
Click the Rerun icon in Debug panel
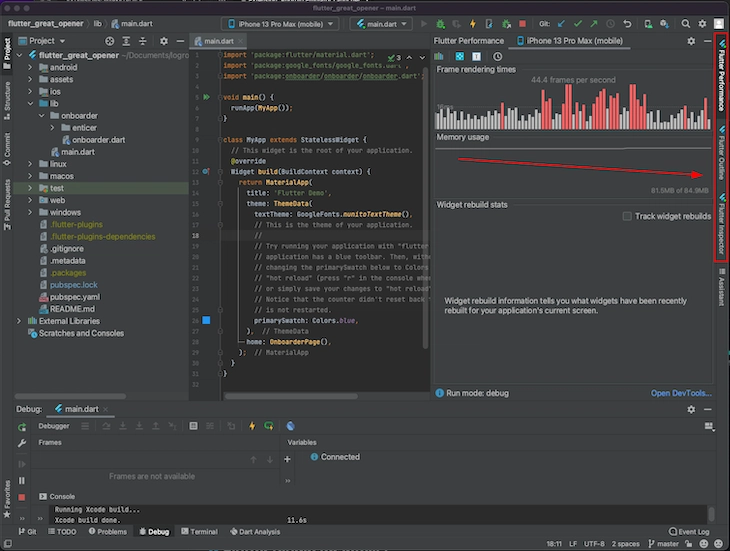point(21,427)
